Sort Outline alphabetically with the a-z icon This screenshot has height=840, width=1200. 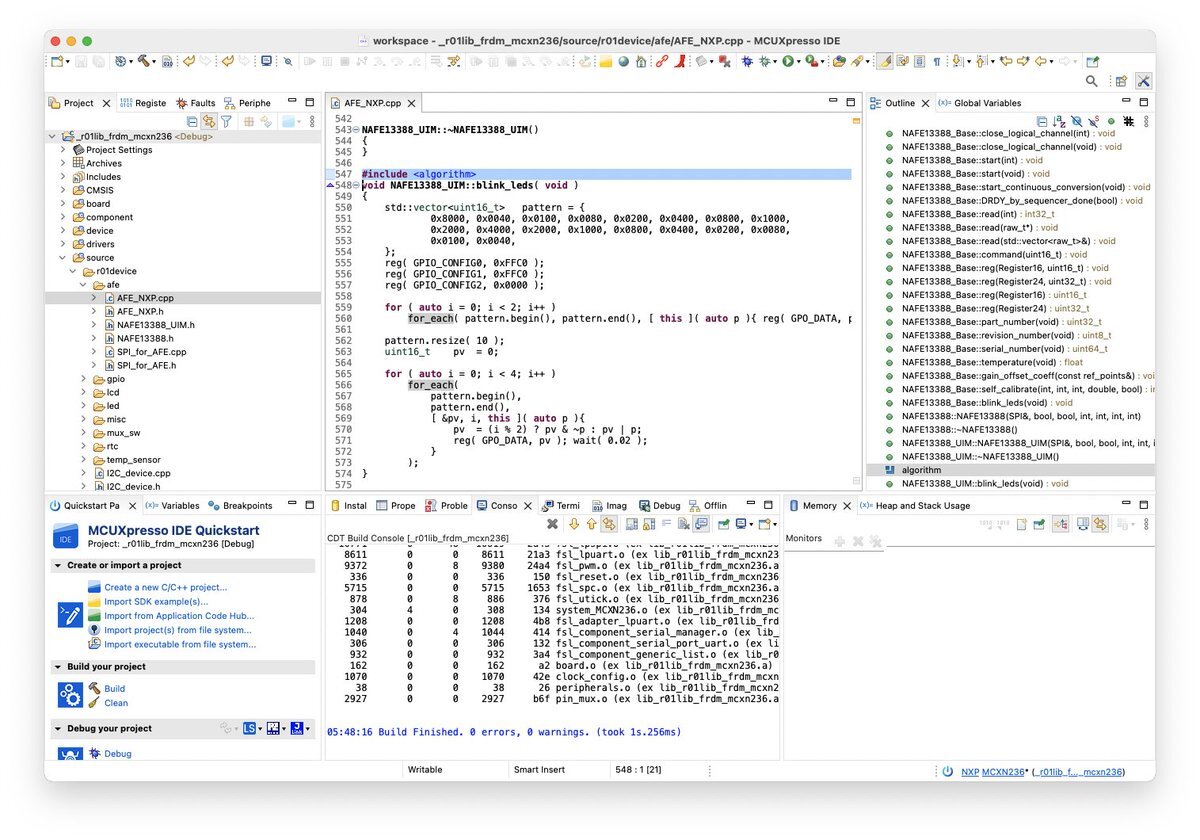pyautogui.click(x=1059, y=122)
